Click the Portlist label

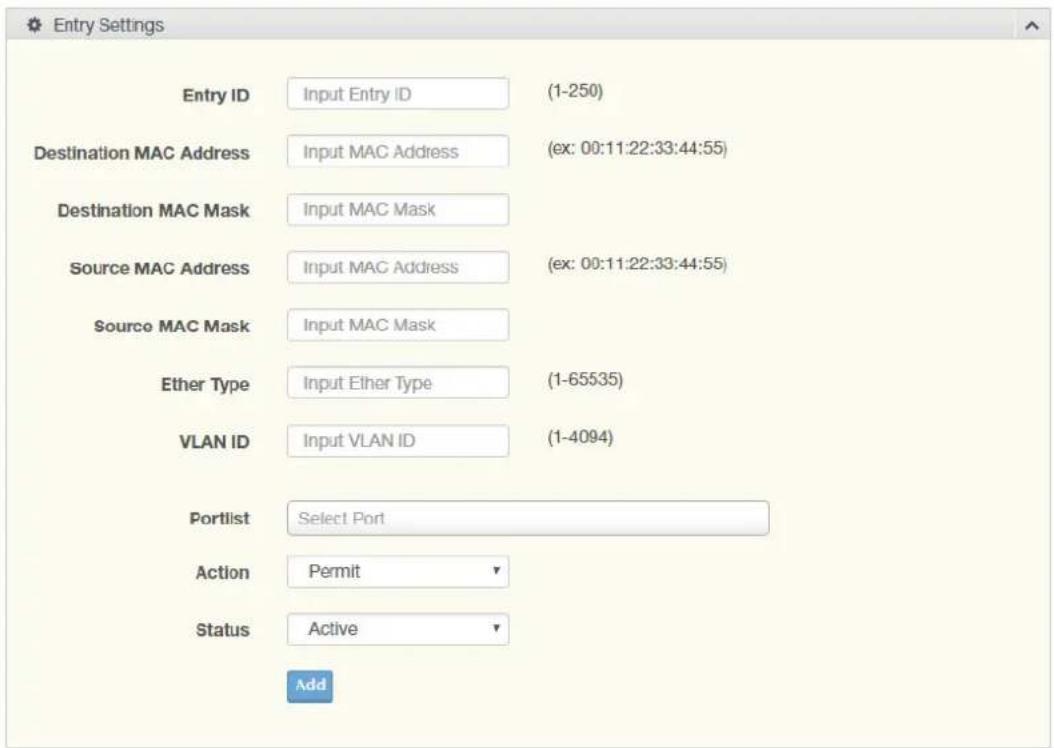(x=219, y=518)
